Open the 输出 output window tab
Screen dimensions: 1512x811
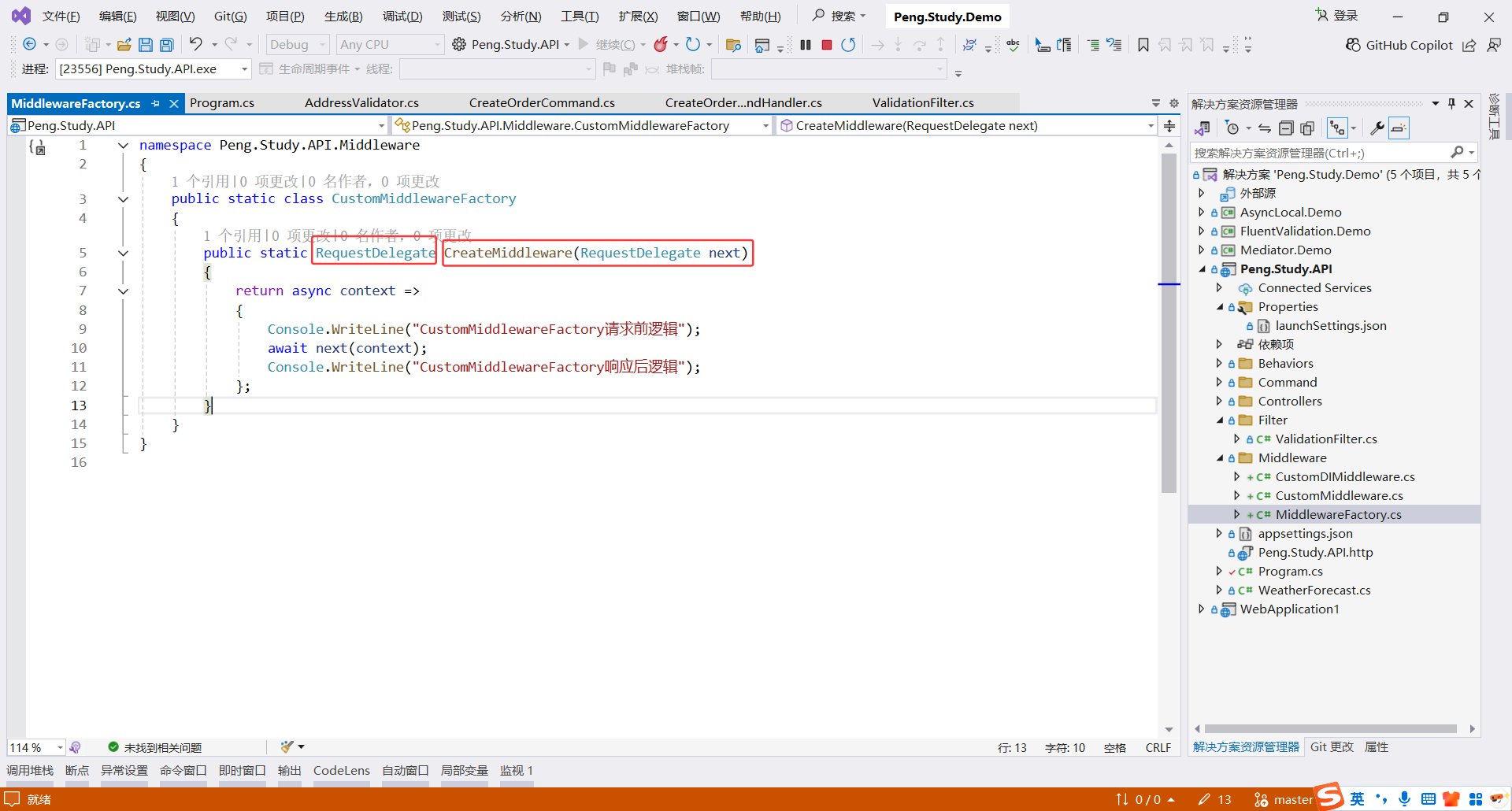[x=290, y=770]
